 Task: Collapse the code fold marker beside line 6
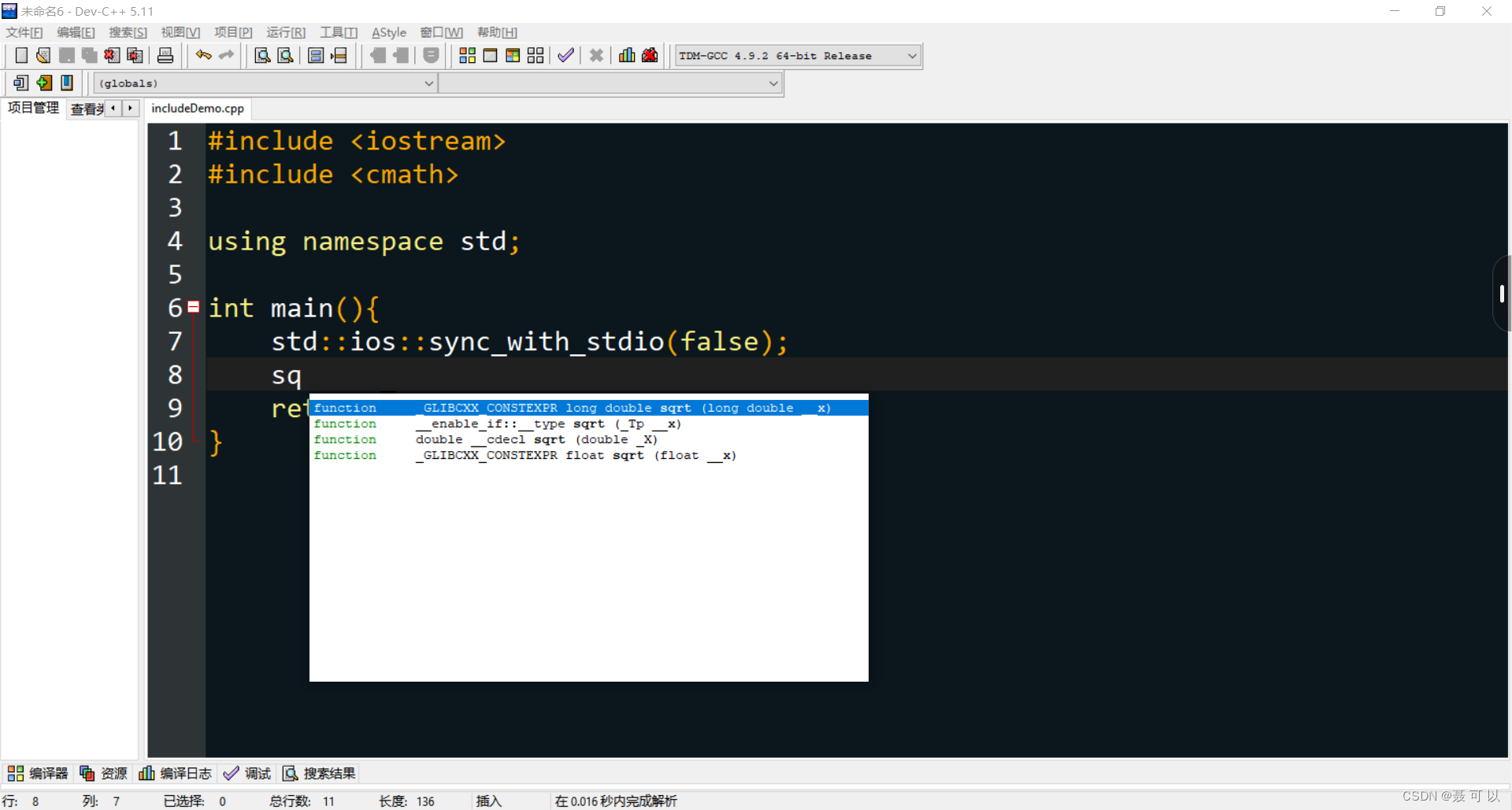(x=194, y=307)
